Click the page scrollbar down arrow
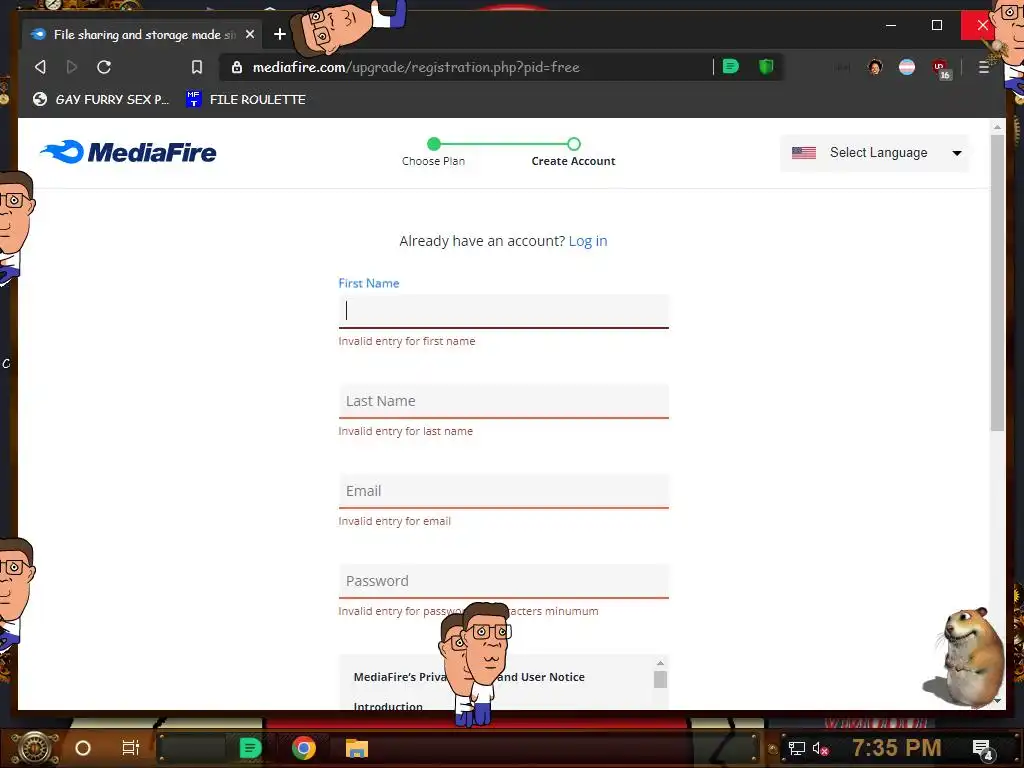 [997, 701]
